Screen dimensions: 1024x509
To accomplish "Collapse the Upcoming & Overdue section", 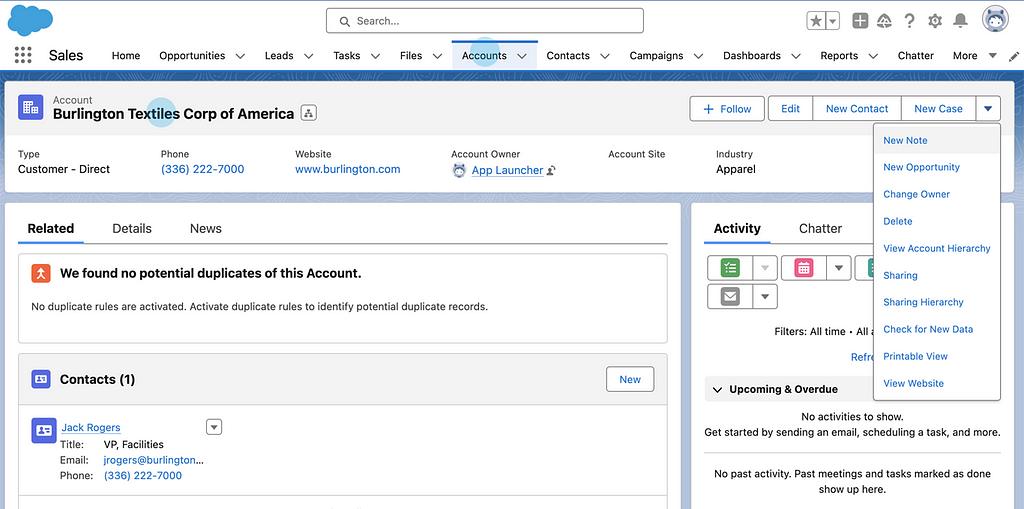I will tap(716, 389).
